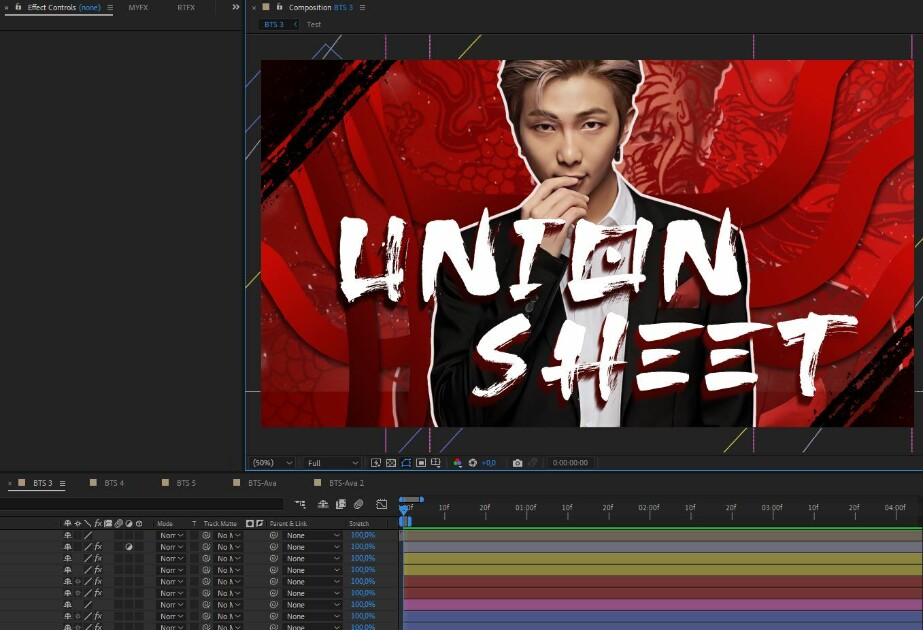The image size is (923, 630).
Task: Click the Test breadcrumb in composition navigator
Action: coord(314,25)
